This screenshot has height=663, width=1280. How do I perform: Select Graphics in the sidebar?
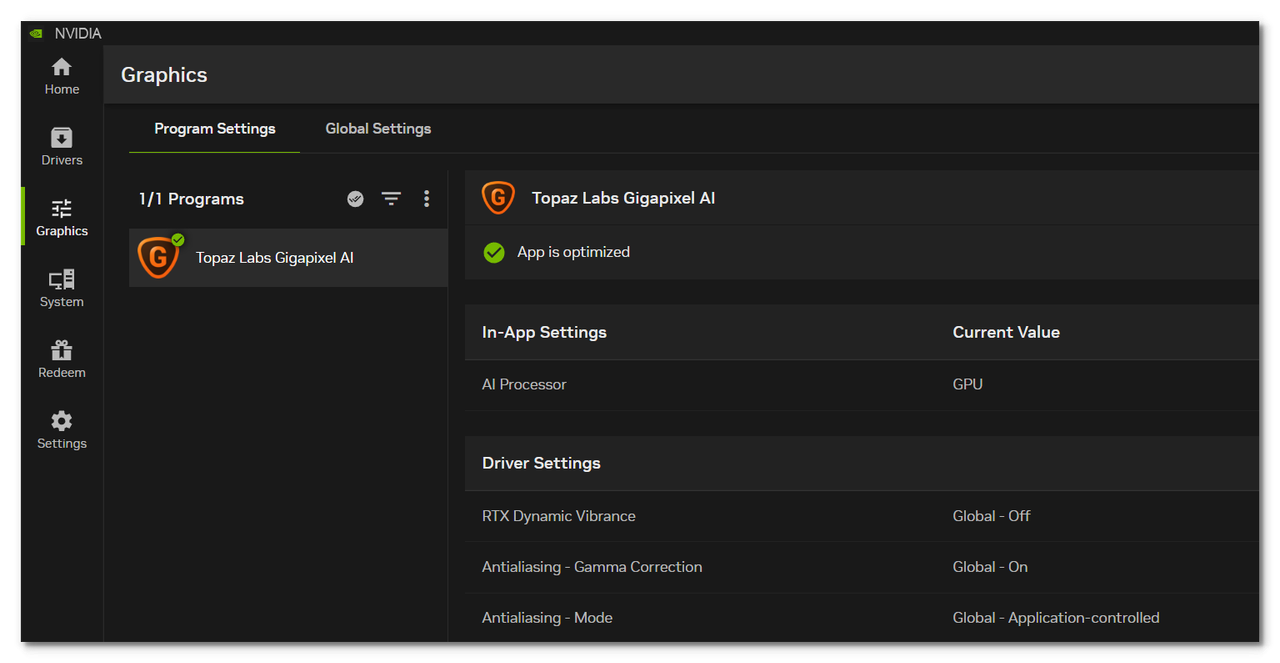pos(62,218)
